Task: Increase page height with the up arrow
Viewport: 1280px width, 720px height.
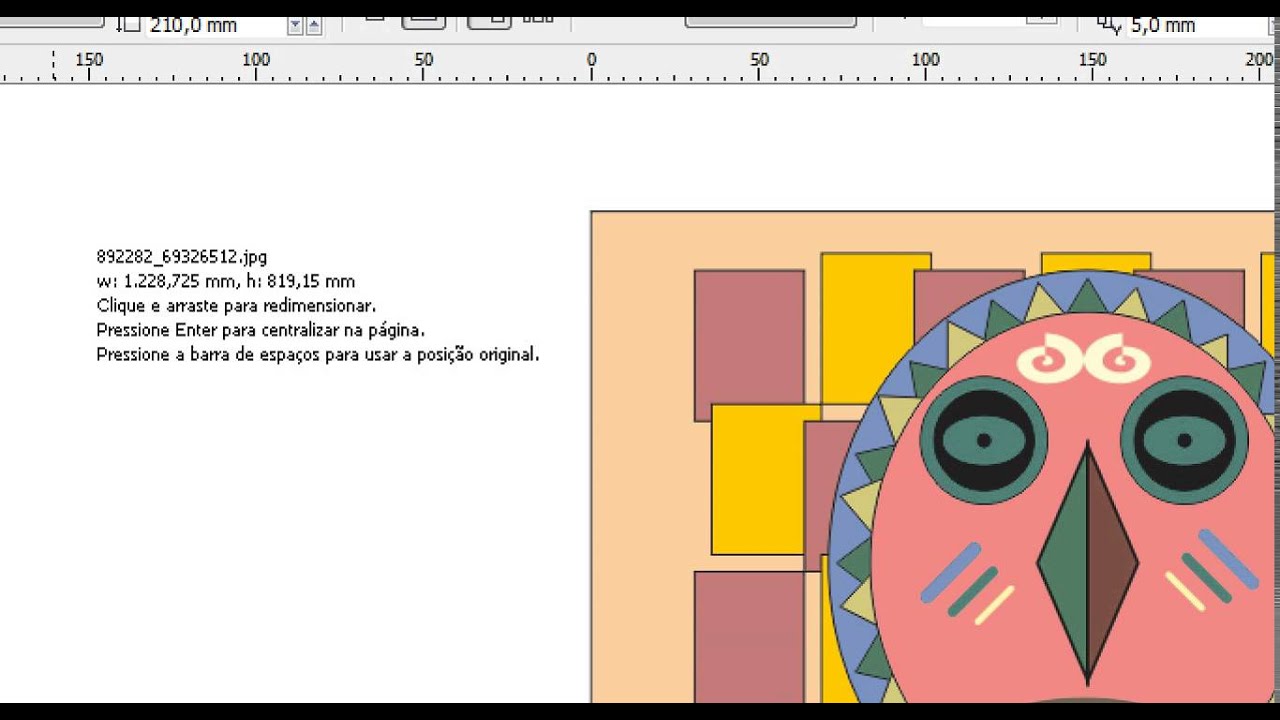Action: click(x=314, y=26)
